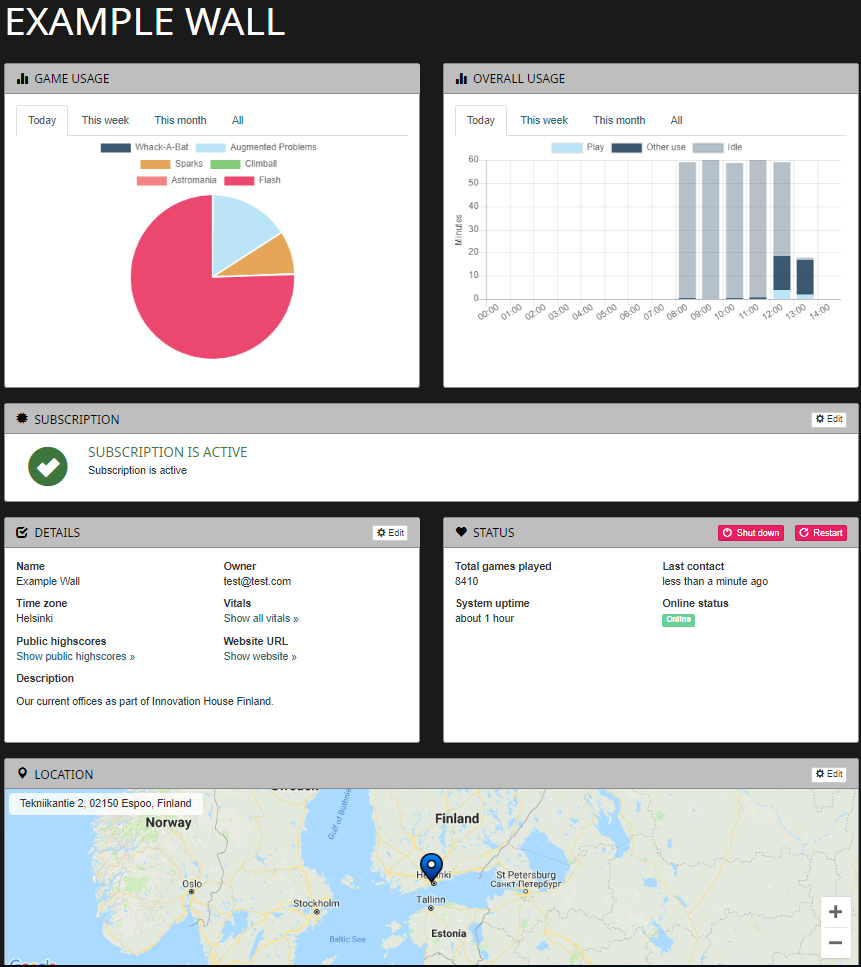861x967 pixels.
Task: Open Show website link
Action: [260, 656]
